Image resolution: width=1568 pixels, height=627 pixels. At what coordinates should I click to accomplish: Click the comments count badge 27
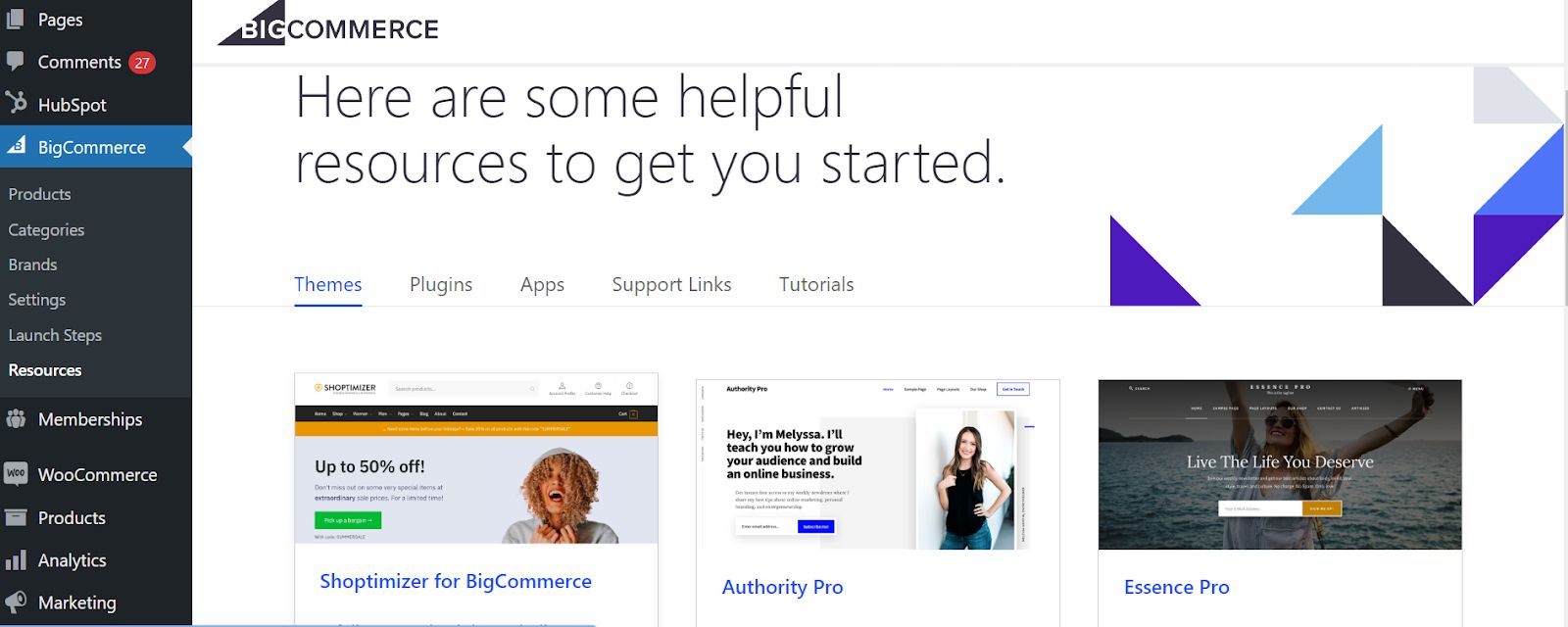tap(142, 63)
